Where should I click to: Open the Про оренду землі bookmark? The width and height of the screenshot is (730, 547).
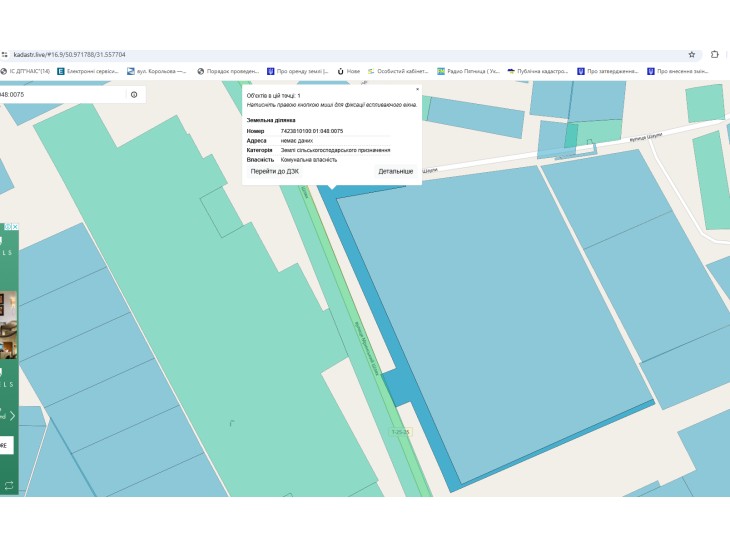(298, 71)
